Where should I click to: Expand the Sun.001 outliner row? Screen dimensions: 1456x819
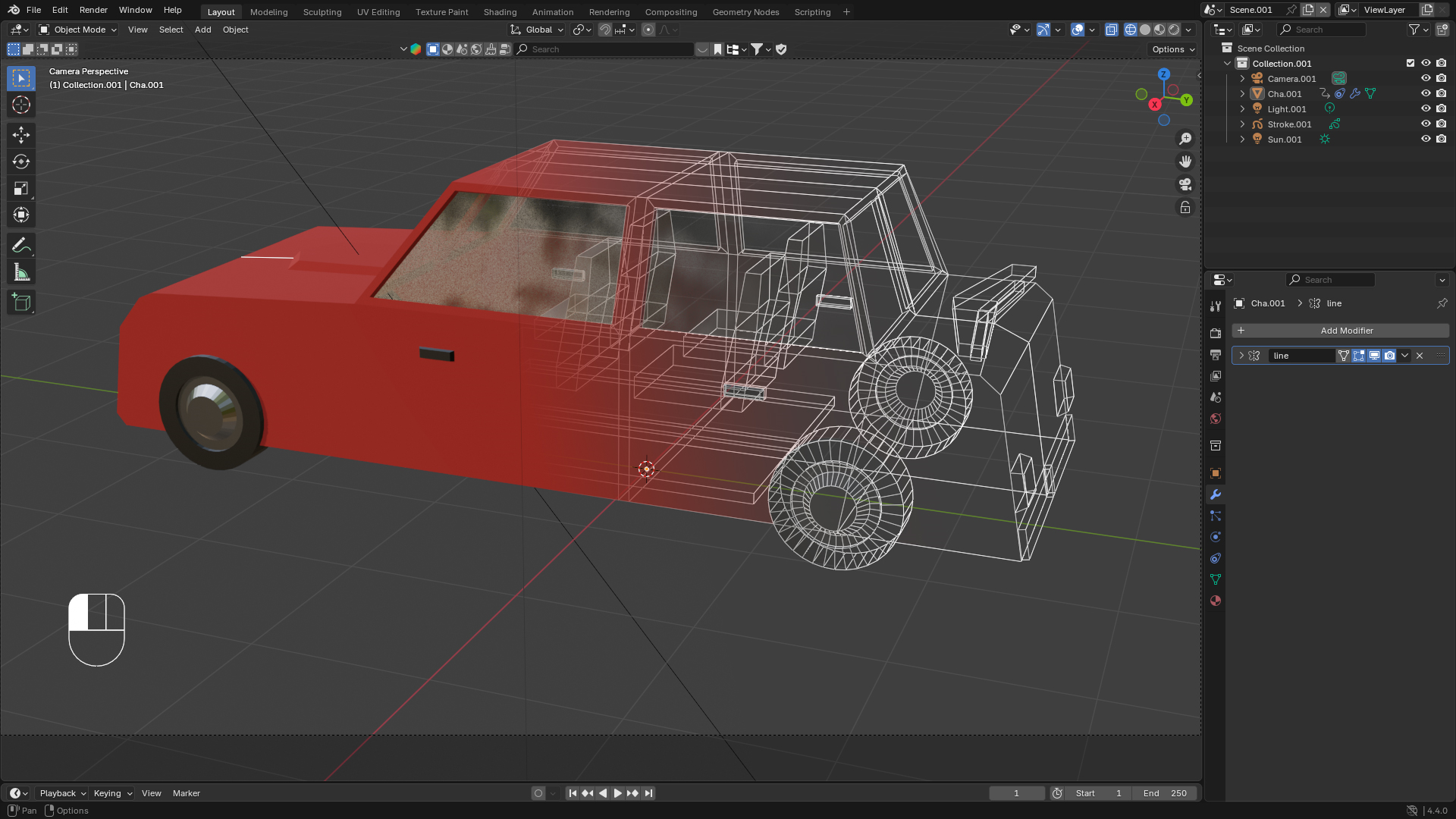click(x=1242, y=139)
